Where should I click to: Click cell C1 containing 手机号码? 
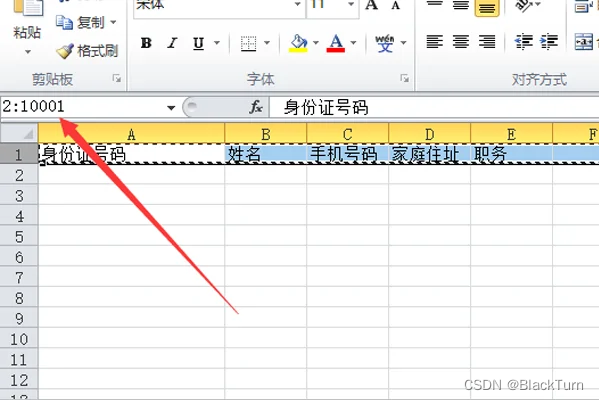347,154
